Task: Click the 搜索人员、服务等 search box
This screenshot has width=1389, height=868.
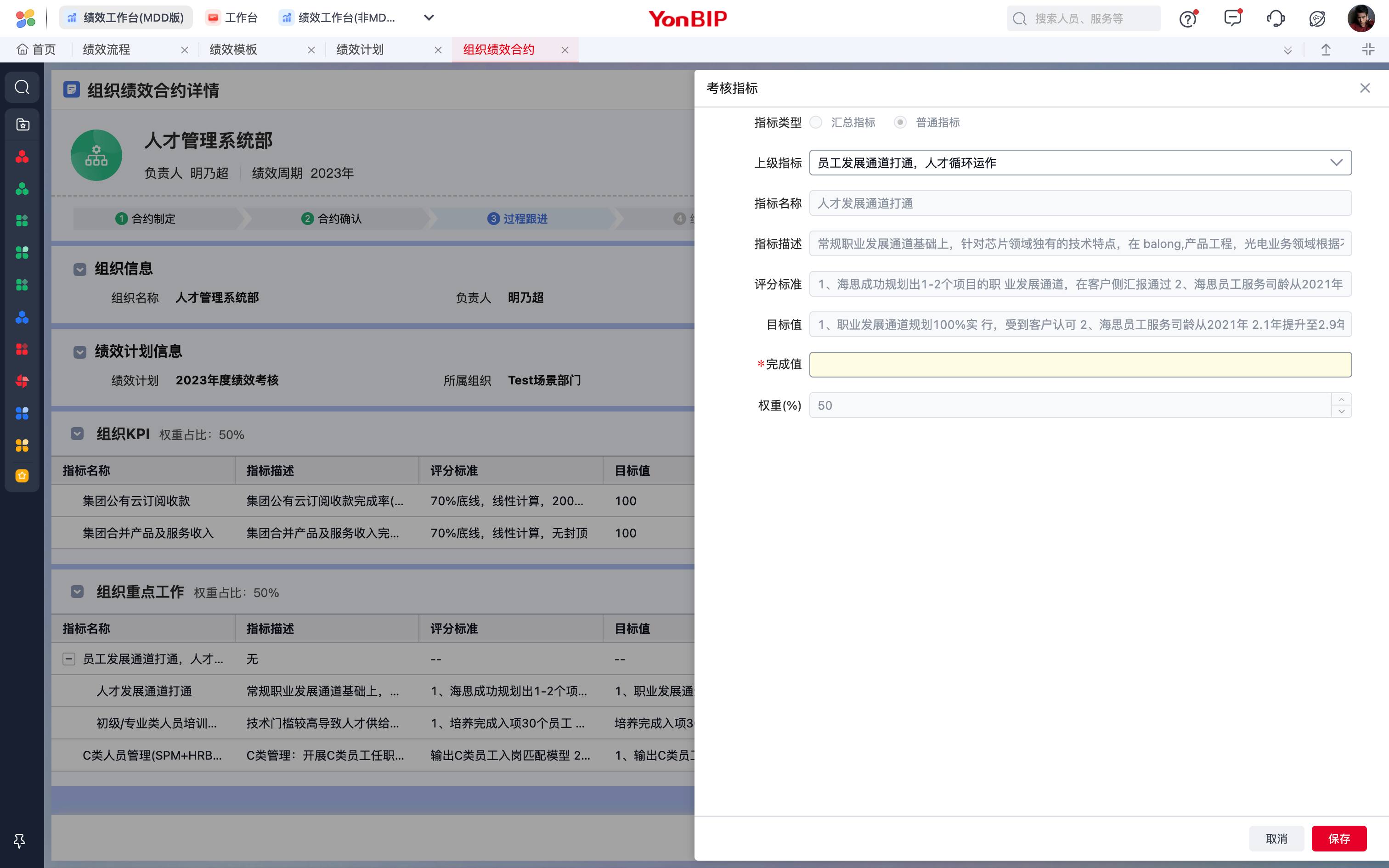Action: pyautogui.click(x=1084, y=18)
